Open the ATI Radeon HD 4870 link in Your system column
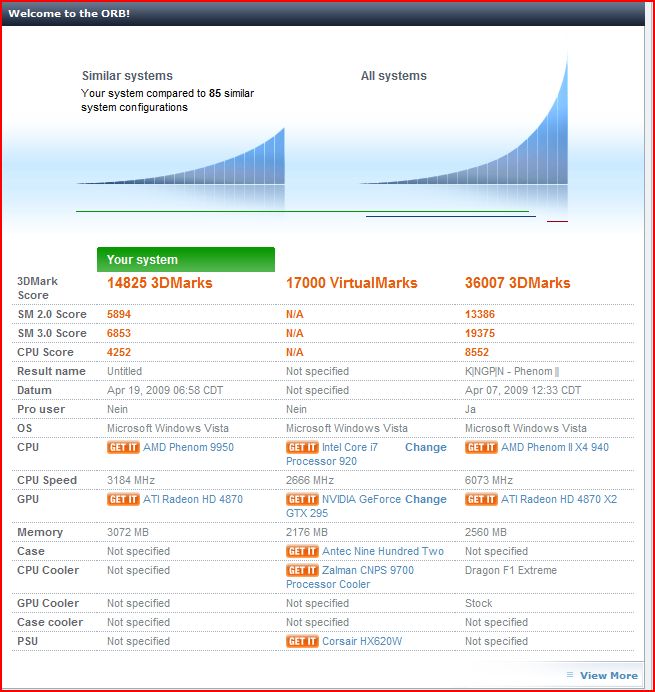Image resolution: width=655 pixels, height=692 pixels. (193, 499)
